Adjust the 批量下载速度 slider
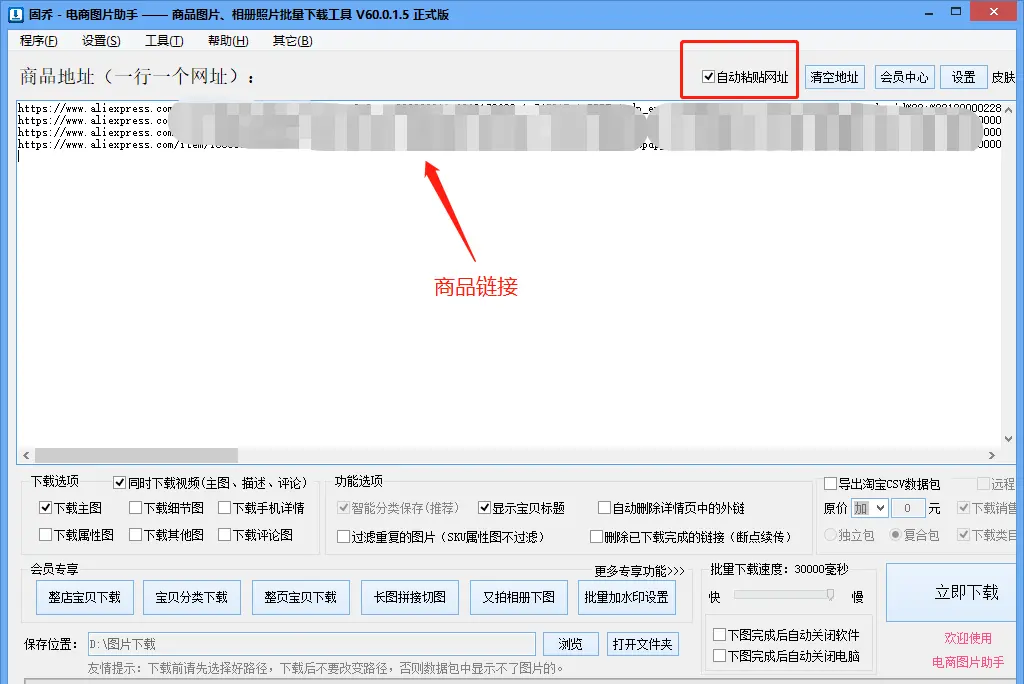Screen dimensions: 1024x684 829,595
